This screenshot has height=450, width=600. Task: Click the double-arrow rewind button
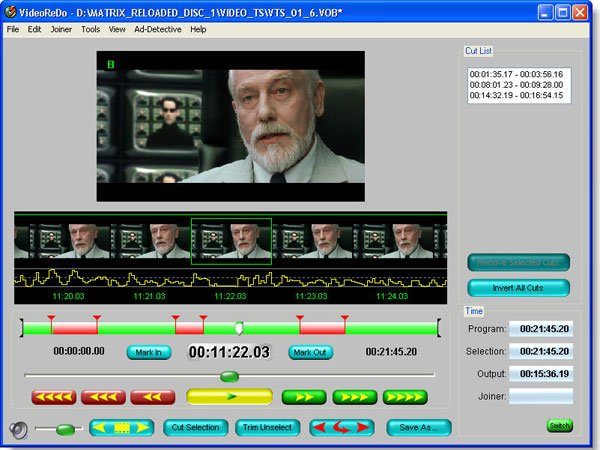point(153,397)
